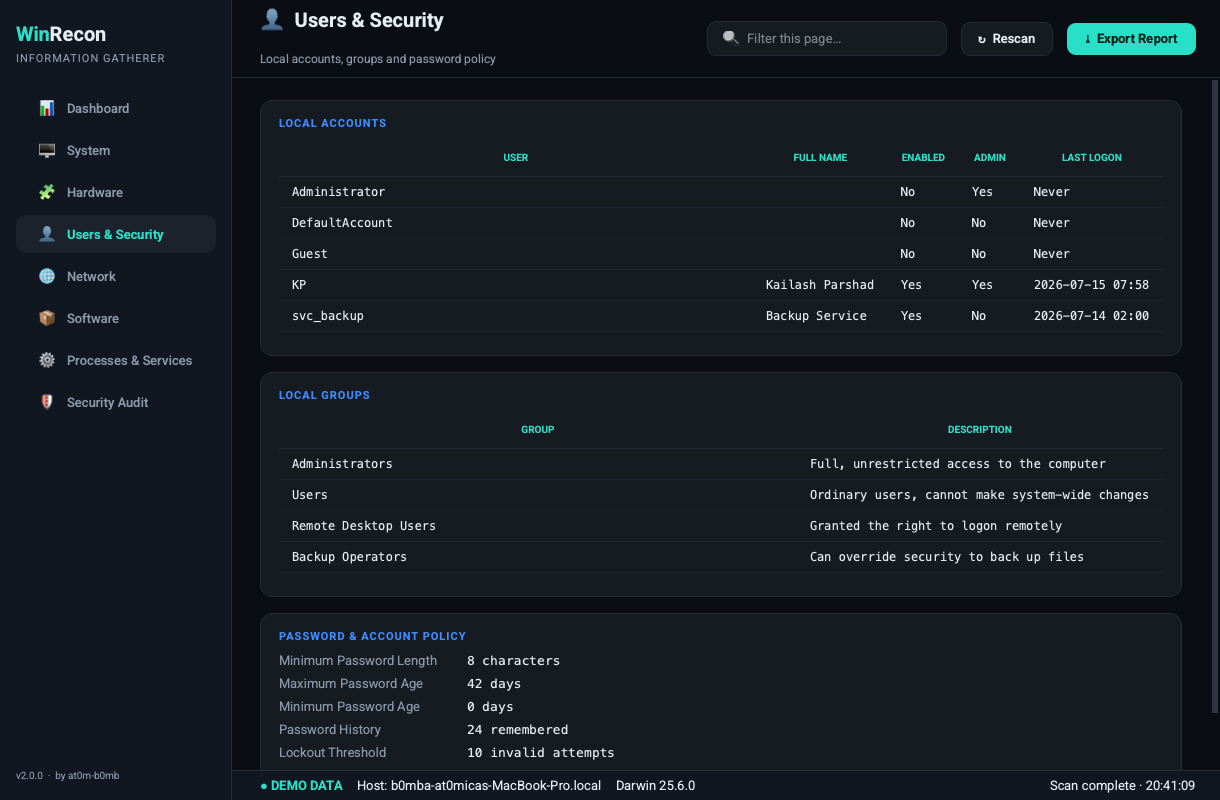Open the Security Audit page

tap(116, 402)
